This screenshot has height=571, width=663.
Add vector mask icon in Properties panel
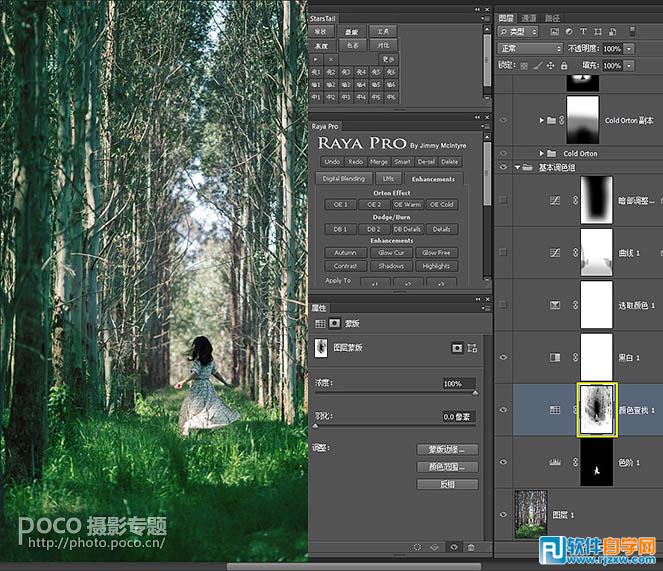click(x=472, y=348)
